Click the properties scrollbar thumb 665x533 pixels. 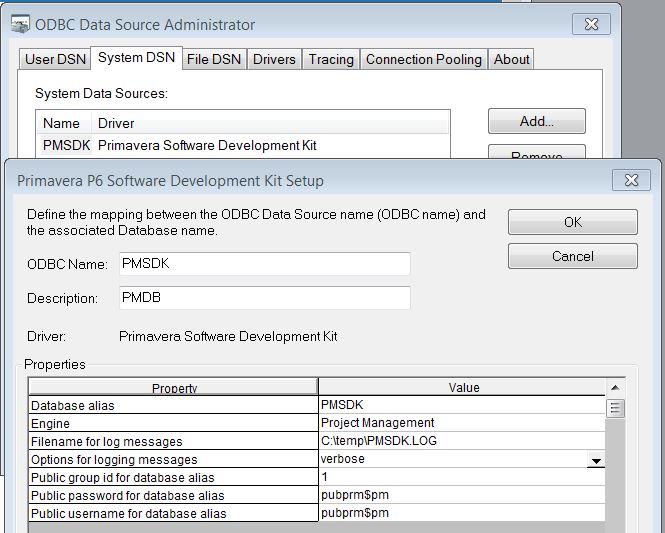[615, 408]
